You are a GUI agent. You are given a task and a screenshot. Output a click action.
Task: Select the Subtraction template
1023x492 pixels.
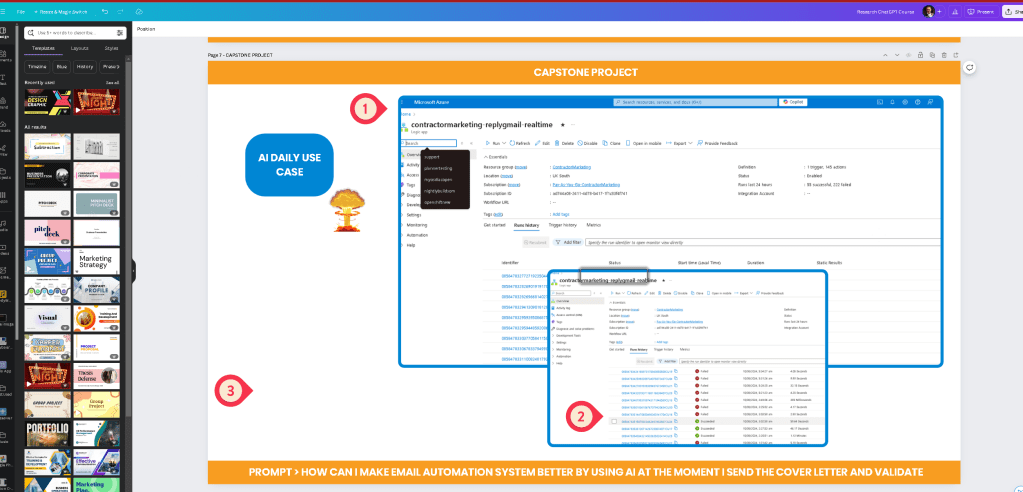48,147
